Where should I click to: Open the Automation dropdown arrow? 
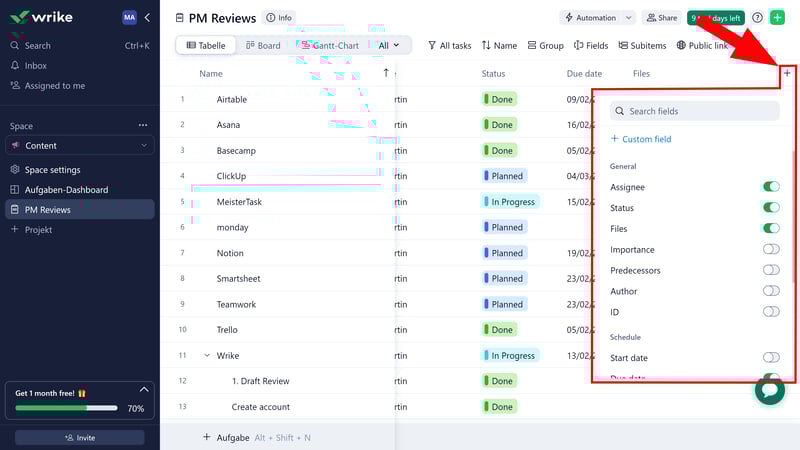click(629, 17)
